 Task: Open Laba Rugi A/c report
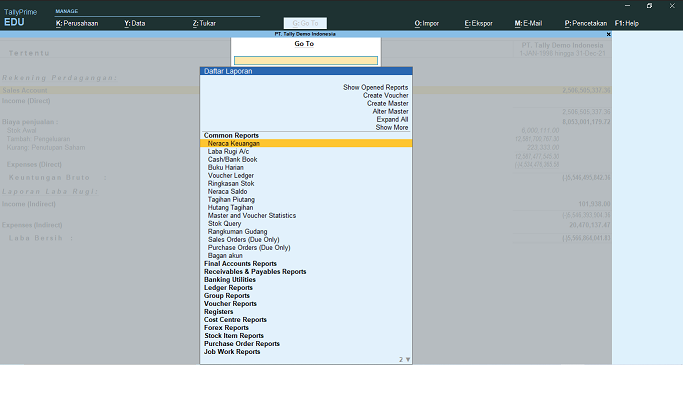[x=231, y=151]
